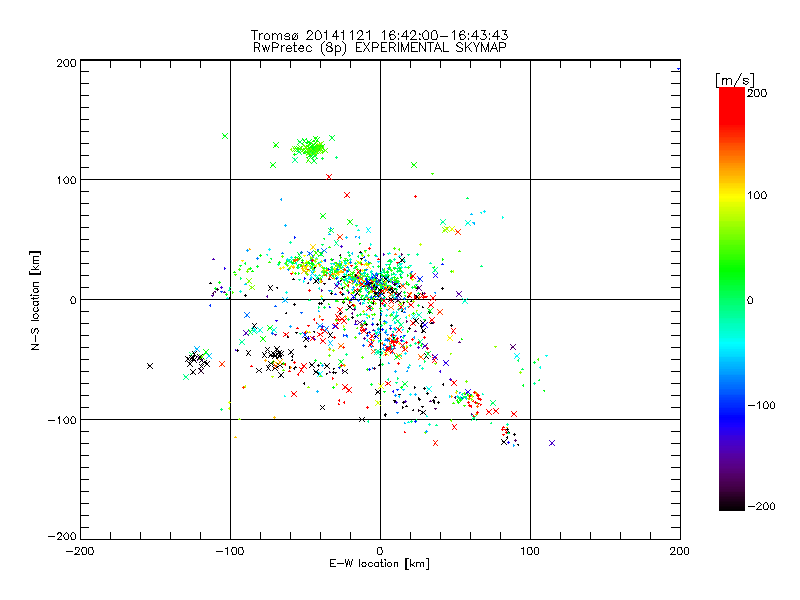The width and height of the screenshot is (800, 600).
Task: Click the 'N-S location [km]' axis label
Action: (x=35, y=300)
